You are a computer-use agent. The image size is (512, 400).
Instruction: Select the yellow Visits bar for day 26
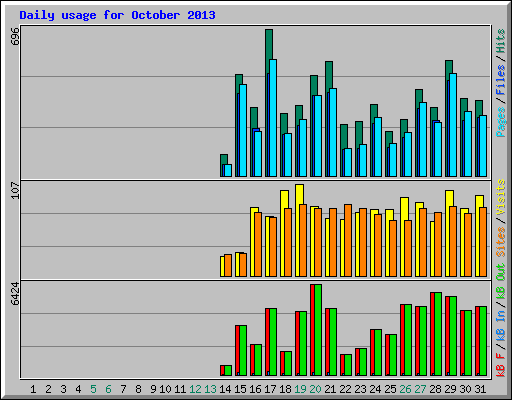[404, 209]
